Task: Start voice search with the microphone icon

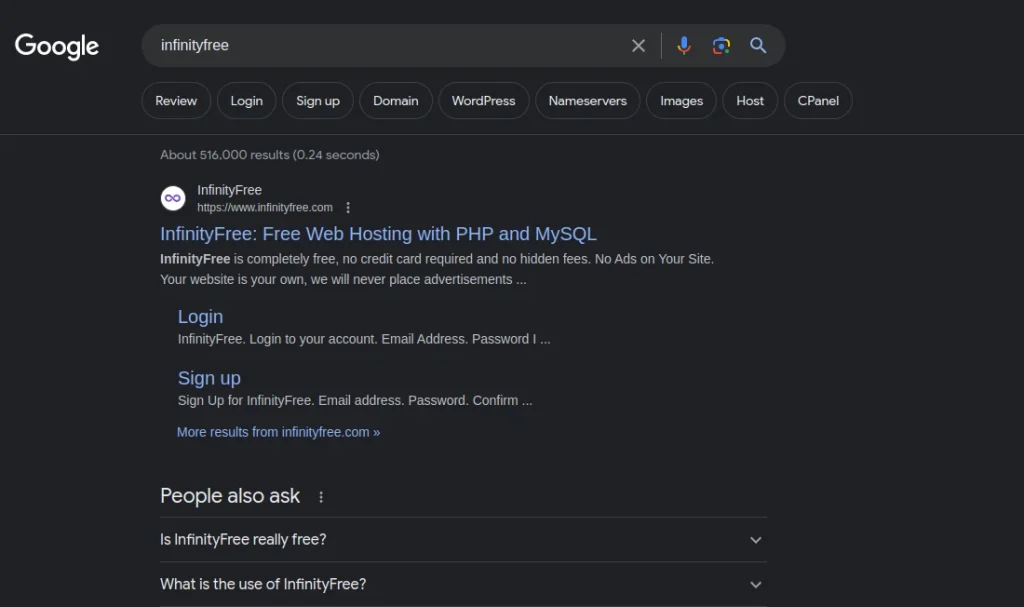Action: [x=684, y=46]
